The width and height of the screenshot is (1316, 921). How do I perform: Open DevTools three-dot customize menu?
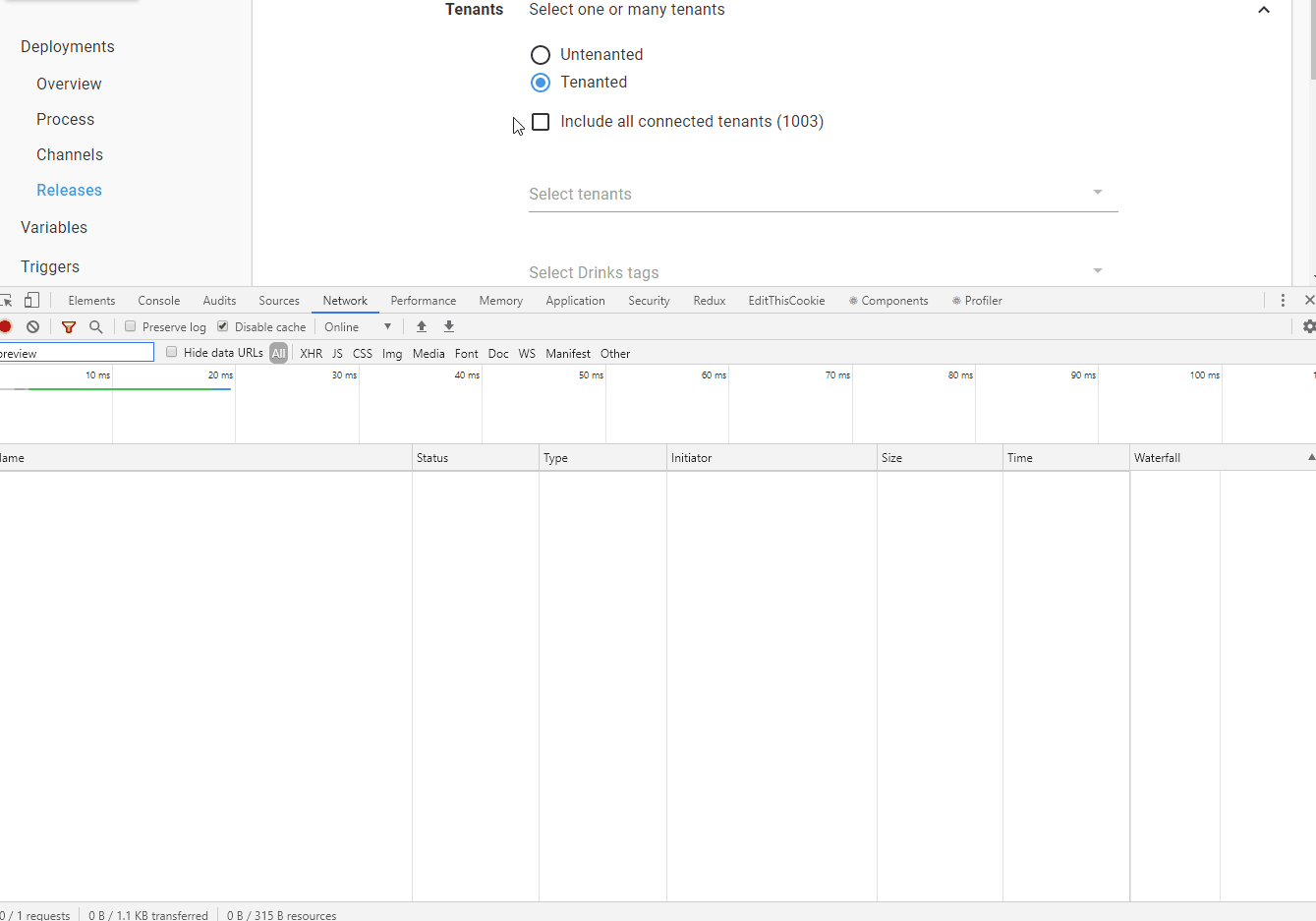pos(1283,300)
